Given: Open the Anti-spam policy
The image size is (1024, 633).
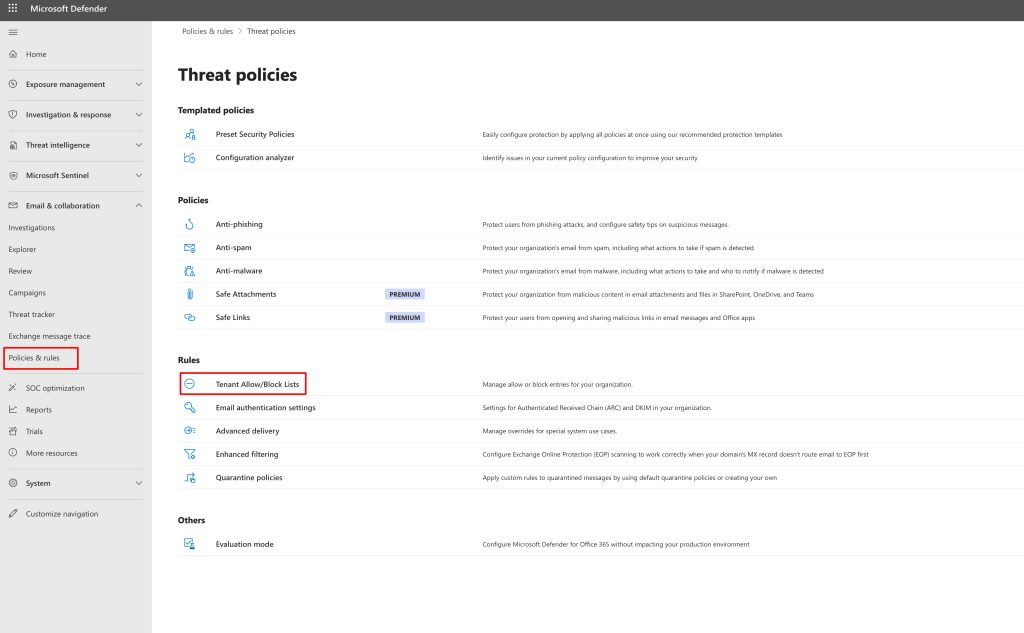Looking at the screenshot, I should pos(233,248).
